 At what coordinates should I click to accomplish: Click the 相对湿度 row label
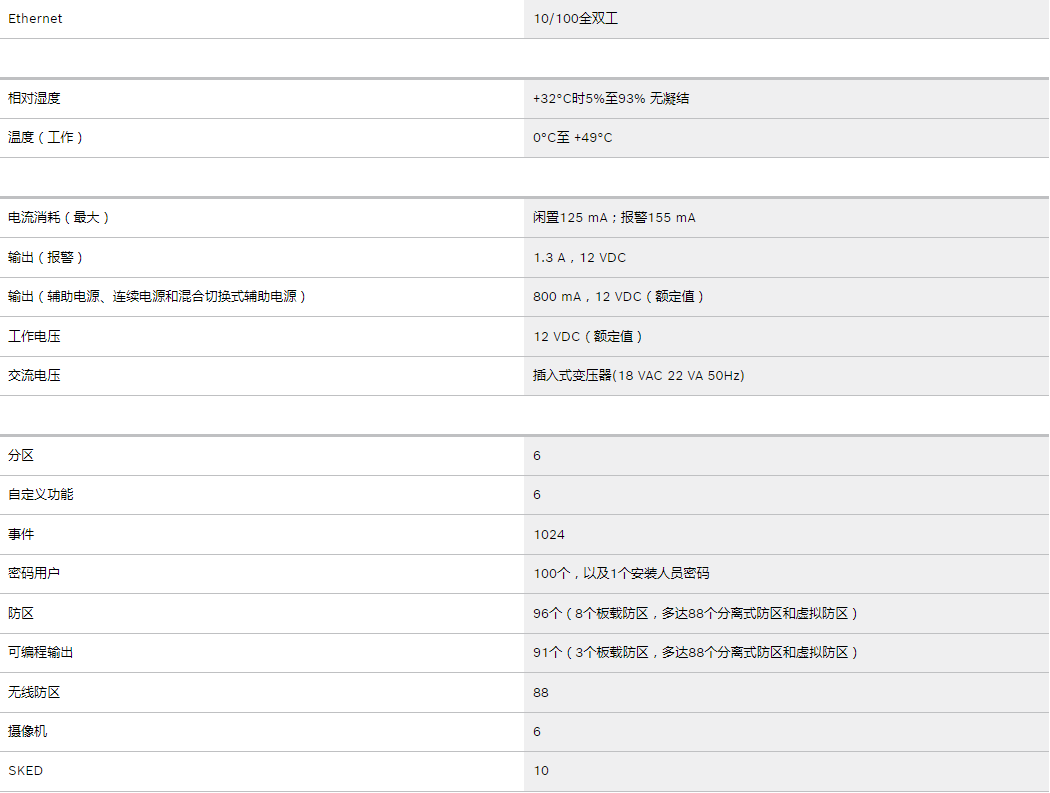(34, 98)
